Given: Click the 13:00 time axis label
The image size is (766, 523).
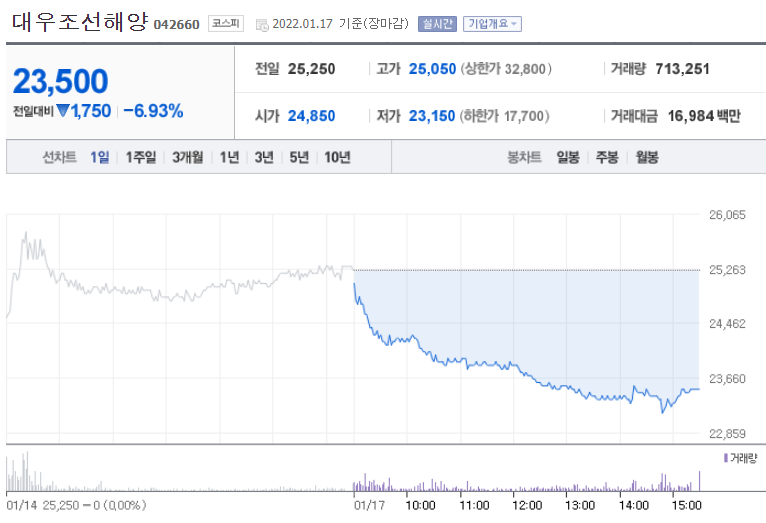Looking at the screenshot, I should pos(580,505).
